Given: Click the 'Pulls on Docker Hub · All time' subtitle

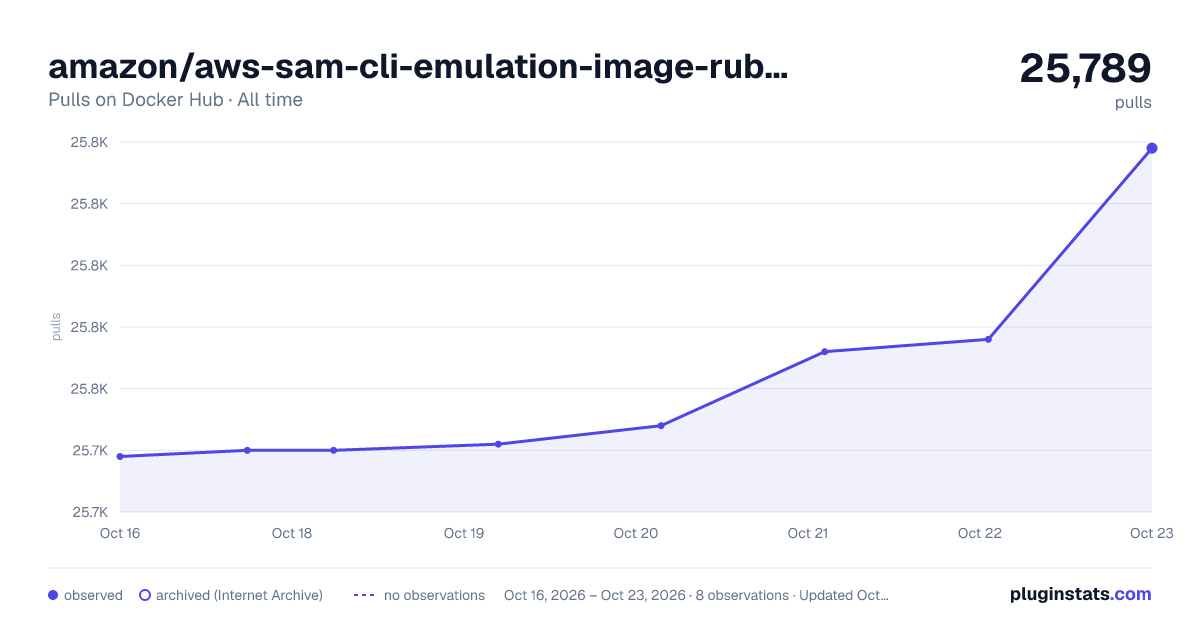Looking at the screenshot, I should click(175, 100).
